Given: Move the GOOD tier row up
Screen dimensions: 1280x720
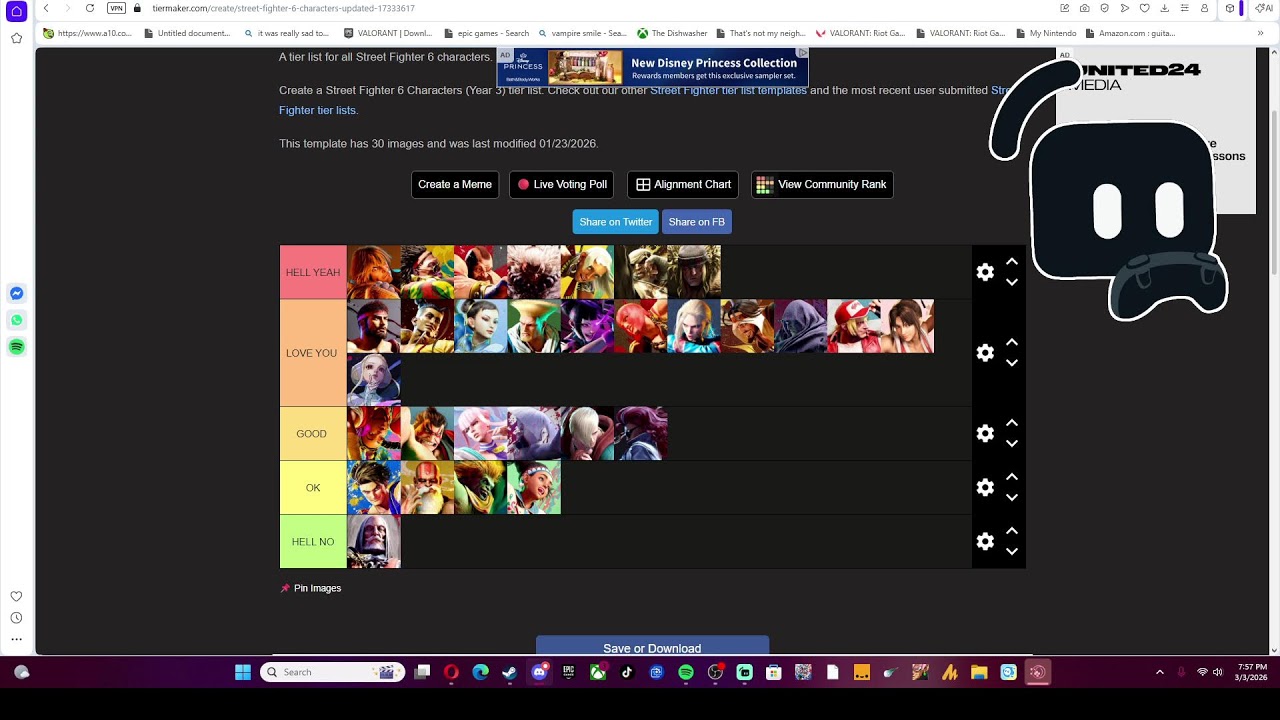Looking at the screenshot, I should coord(1012,422).
